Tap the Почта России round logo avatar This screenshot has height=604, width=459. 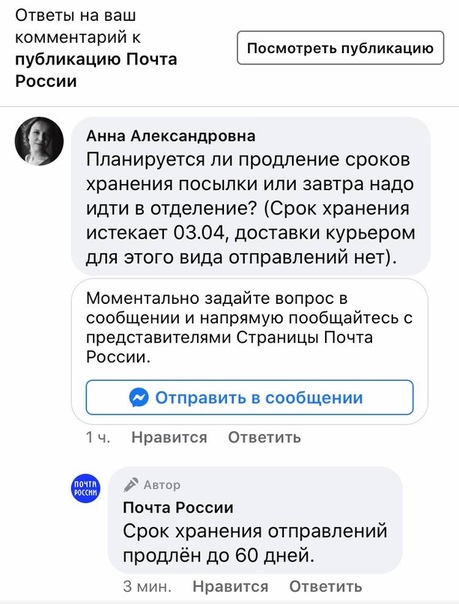[85, 488]
